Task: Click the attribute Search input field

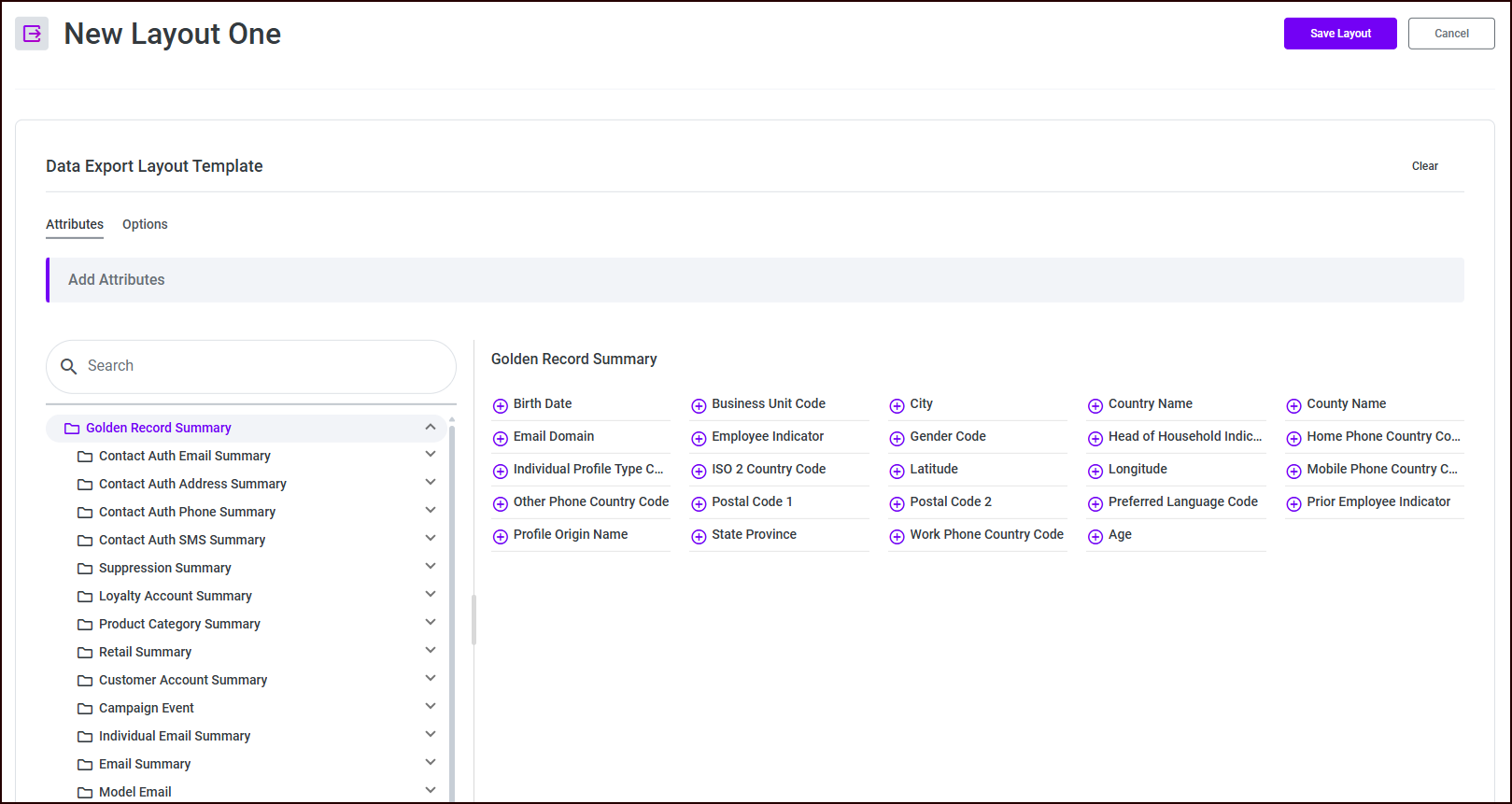Action: coord(261,366)
